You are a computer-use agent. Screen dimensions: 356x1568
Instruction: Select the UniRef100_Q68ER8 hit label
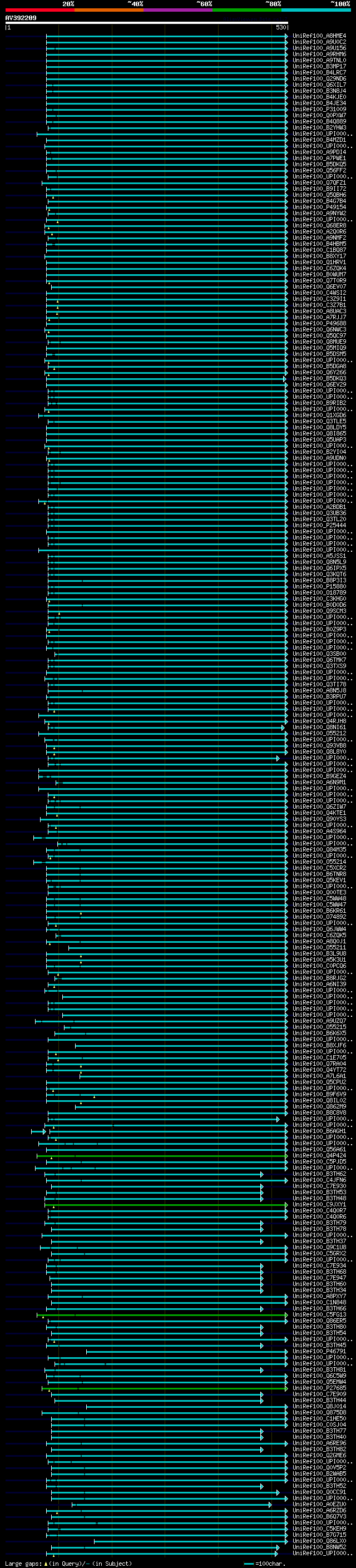319,225
